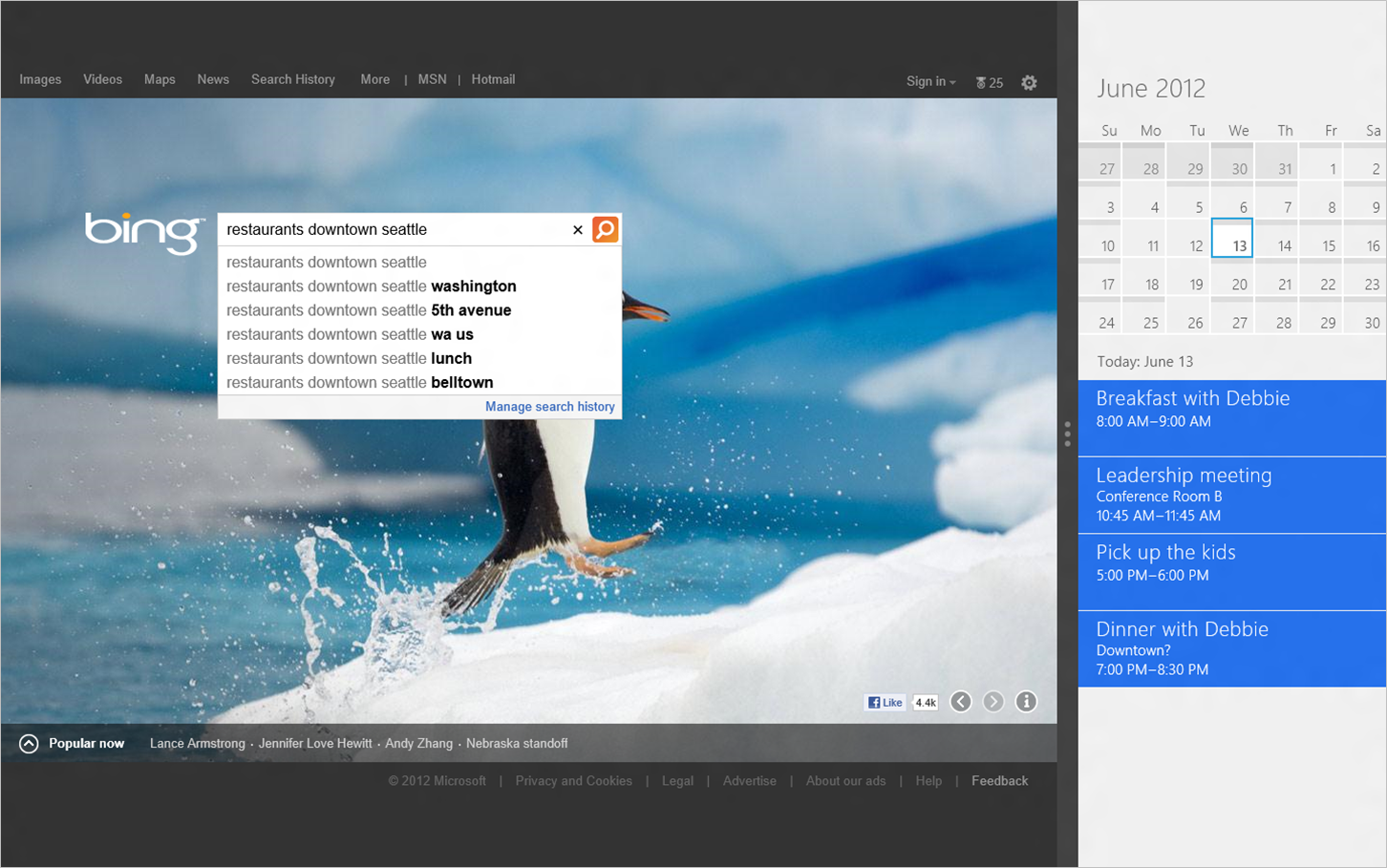Select suggestion ending with washington

(419, 286)
